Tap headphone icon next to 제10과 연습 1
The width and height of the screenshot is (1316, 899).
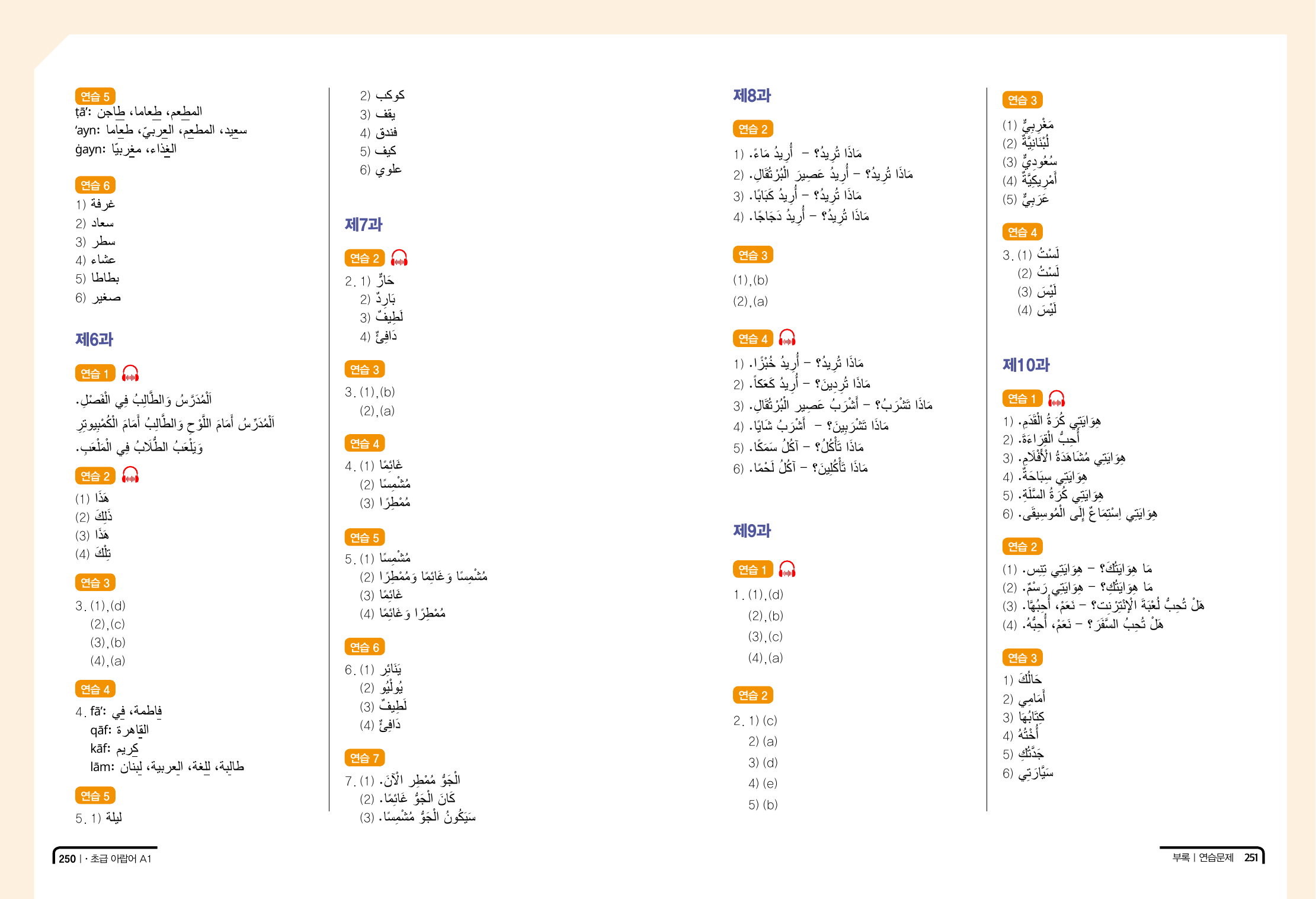tap(1056, 399)
